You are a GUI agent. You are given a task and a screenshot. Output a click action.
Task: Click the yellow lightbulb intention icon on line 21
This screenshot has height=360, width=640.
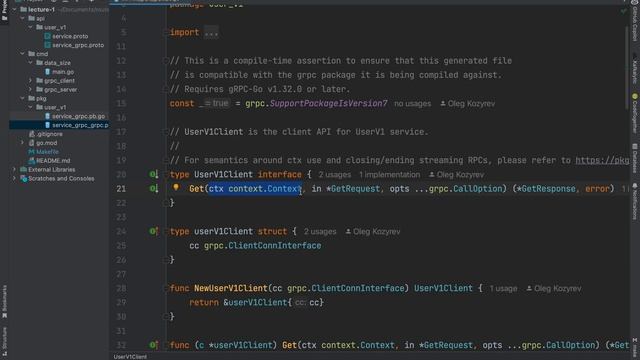(176, 187)
